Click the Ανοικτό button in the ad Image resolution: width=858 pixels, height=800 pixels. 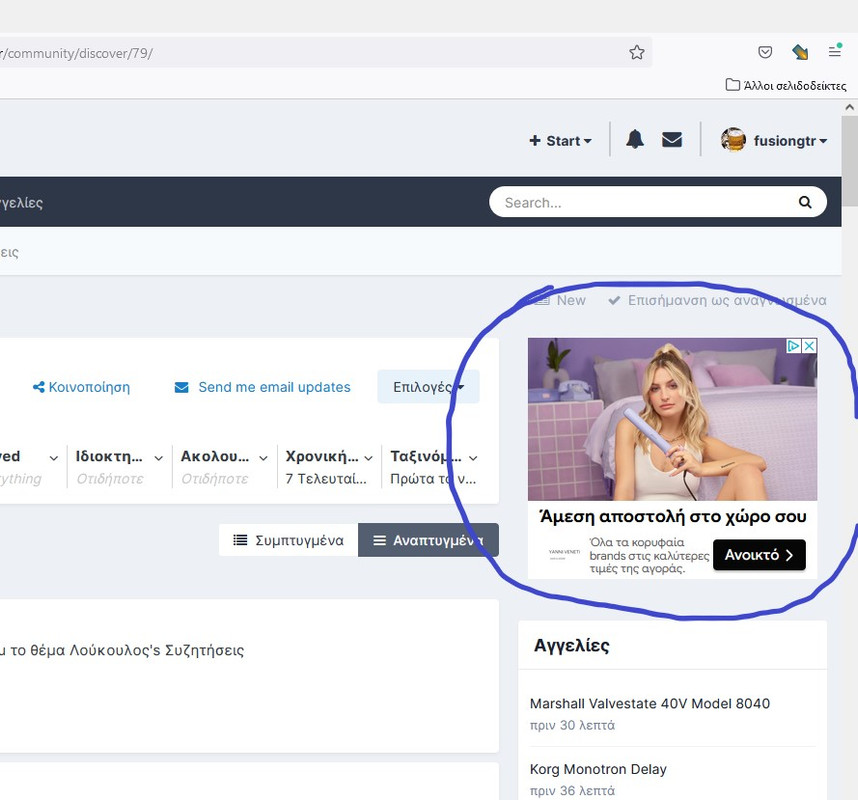click(759, 555)
